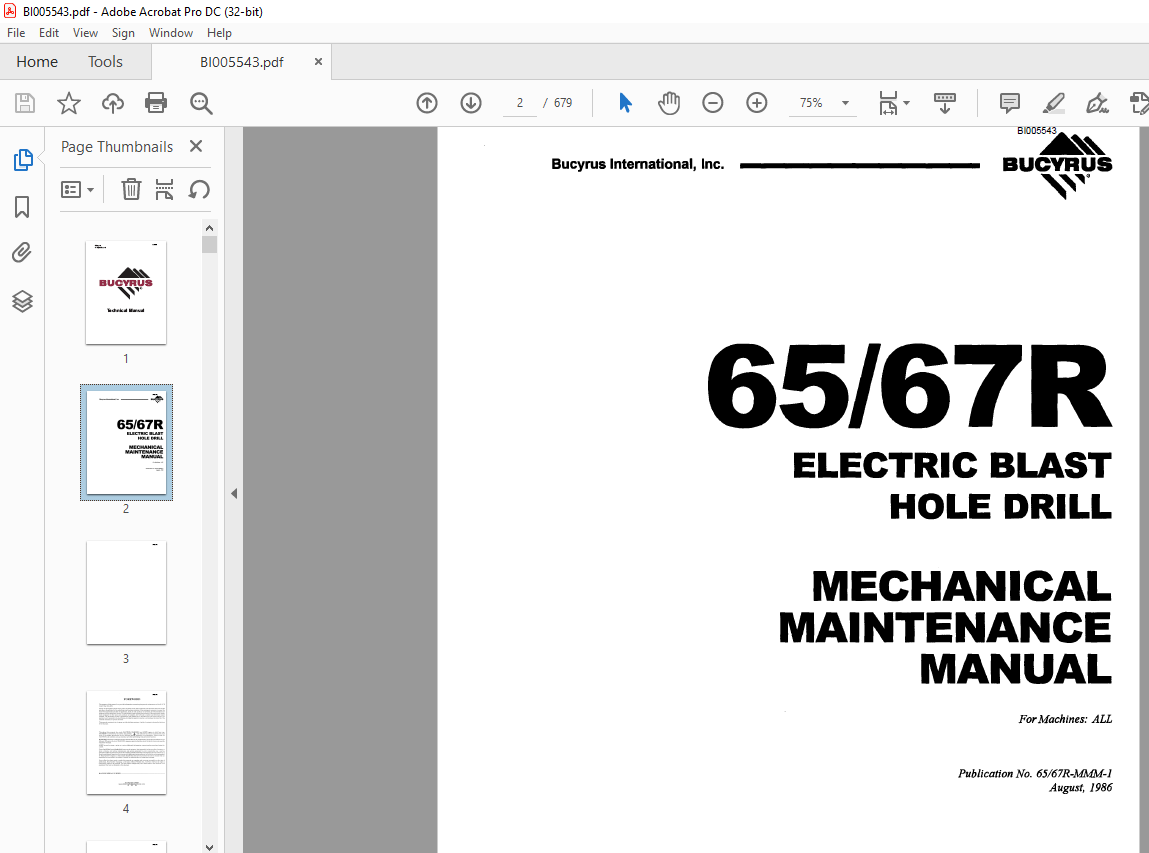Click the '679' total pages text
This screenshot has width=1149, height=853.
[x=563, y=103]
